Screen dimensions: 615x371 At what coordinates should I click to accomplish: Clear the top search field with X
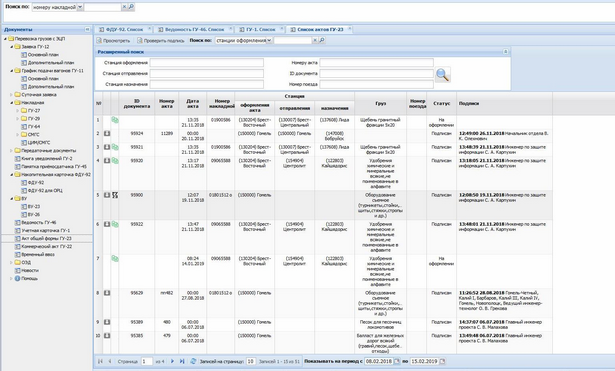pos(124,7)
